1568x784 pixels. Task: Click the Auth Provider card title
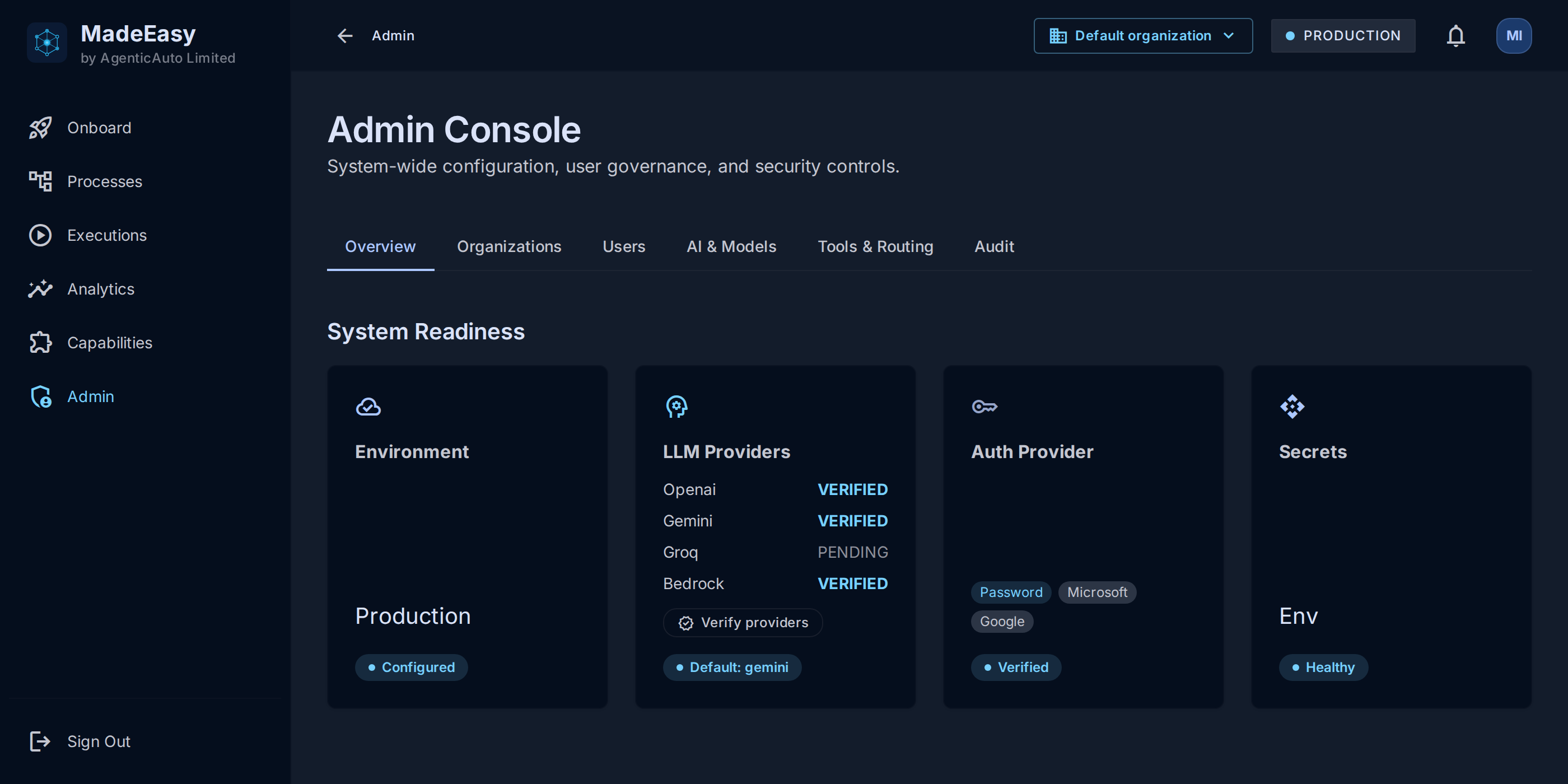[x=1032, y=452]
